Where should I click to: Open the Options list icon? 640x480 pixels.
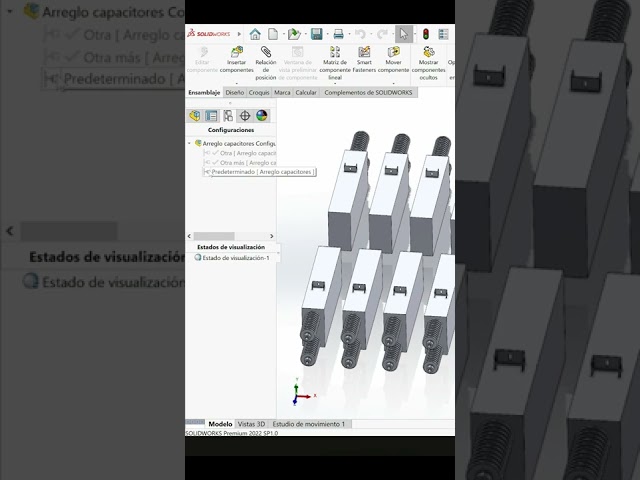coord(443,34)
